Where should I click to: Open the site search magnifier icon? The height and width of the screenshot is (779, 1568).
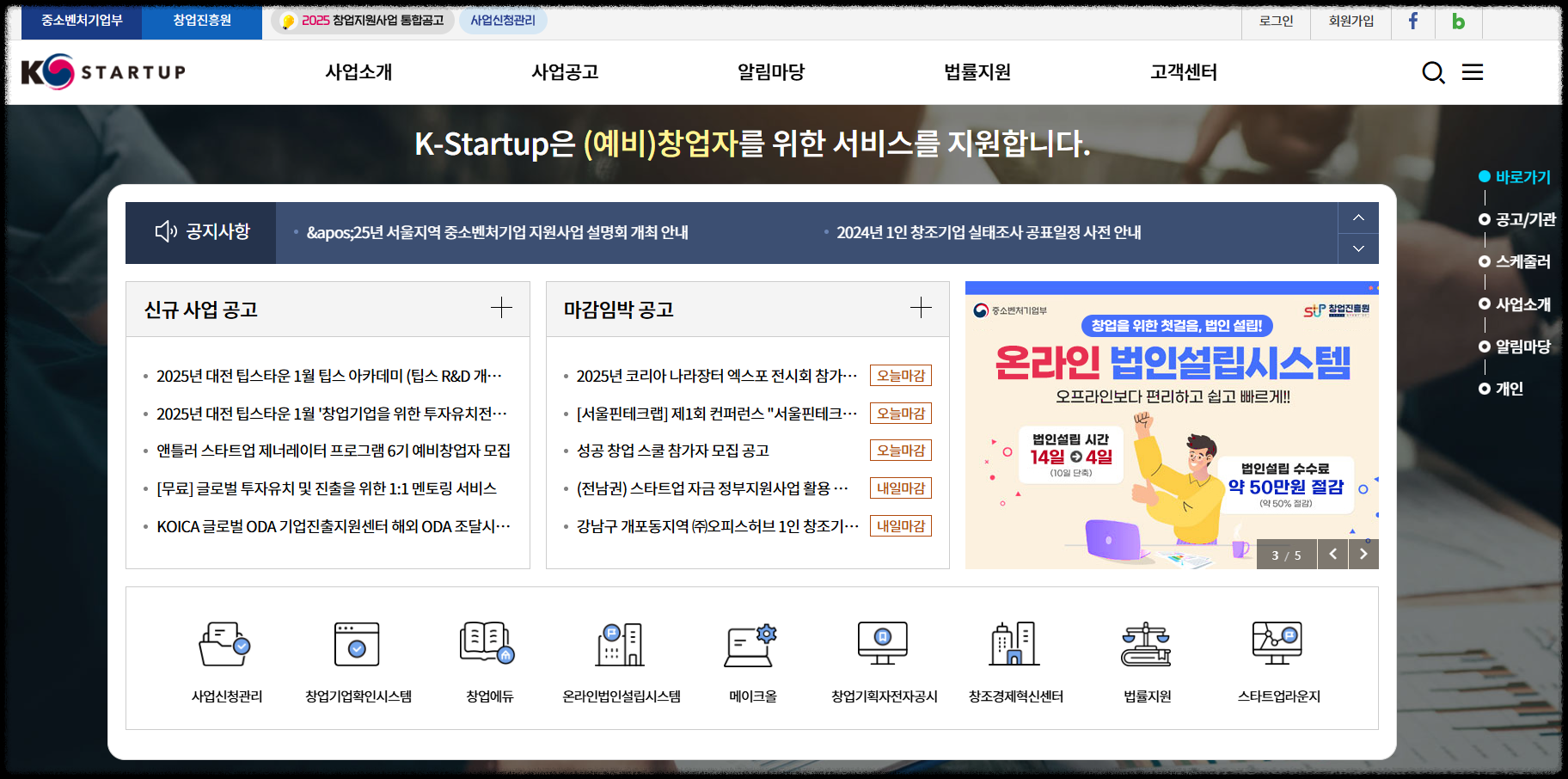(x=1433, y=72)
